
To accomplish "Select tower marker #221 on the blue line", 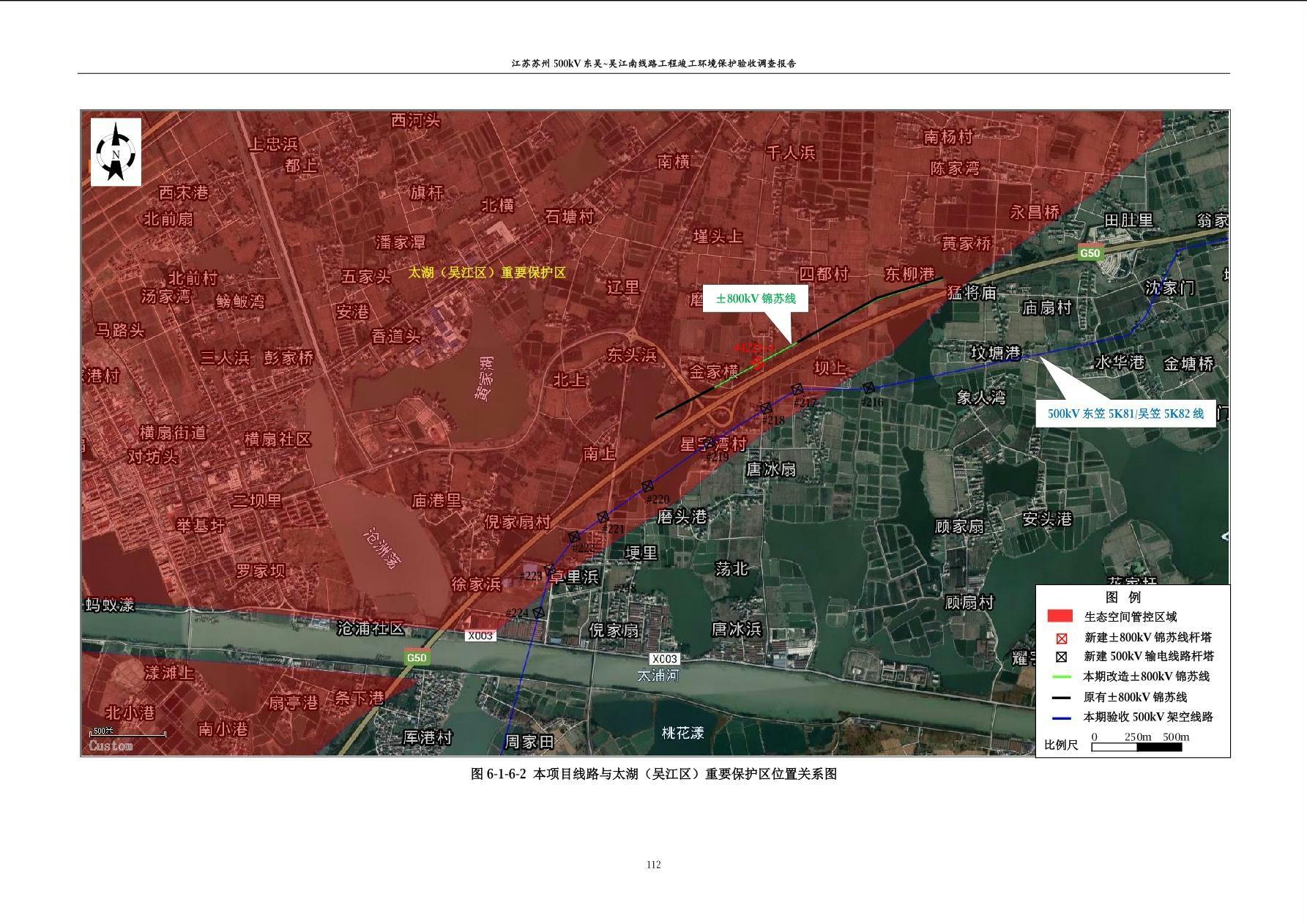I will coord(603,517).
